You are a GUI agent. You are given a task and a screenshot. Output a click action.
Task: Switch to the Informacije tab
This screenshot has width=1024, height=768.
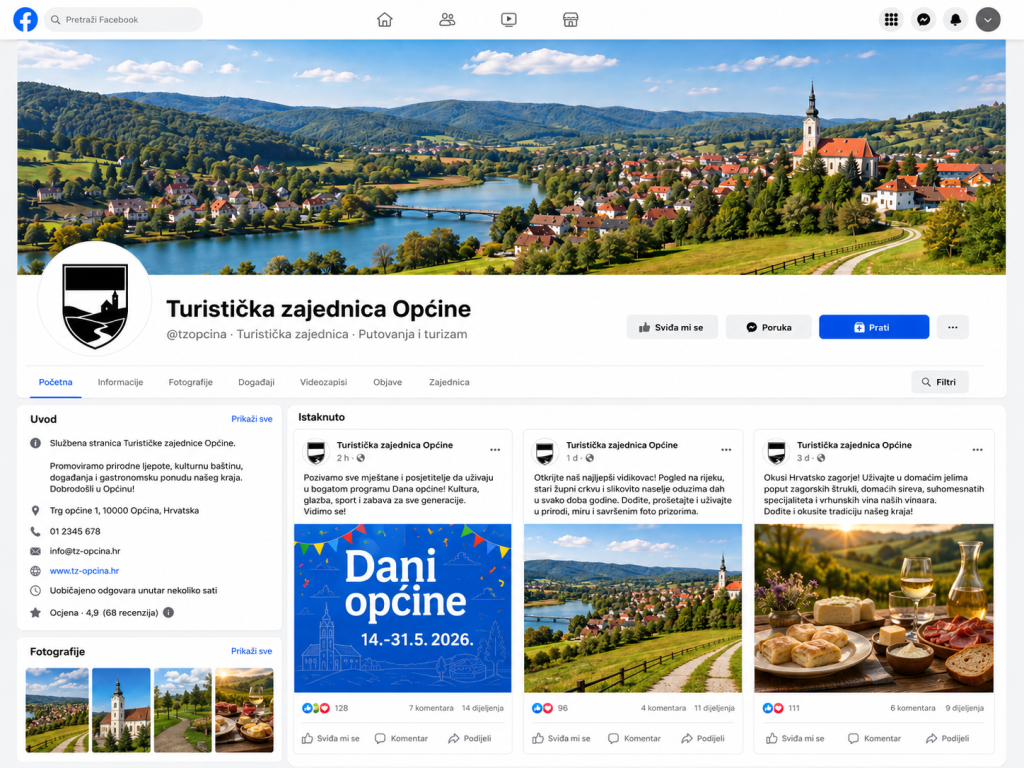coord(120,382)
